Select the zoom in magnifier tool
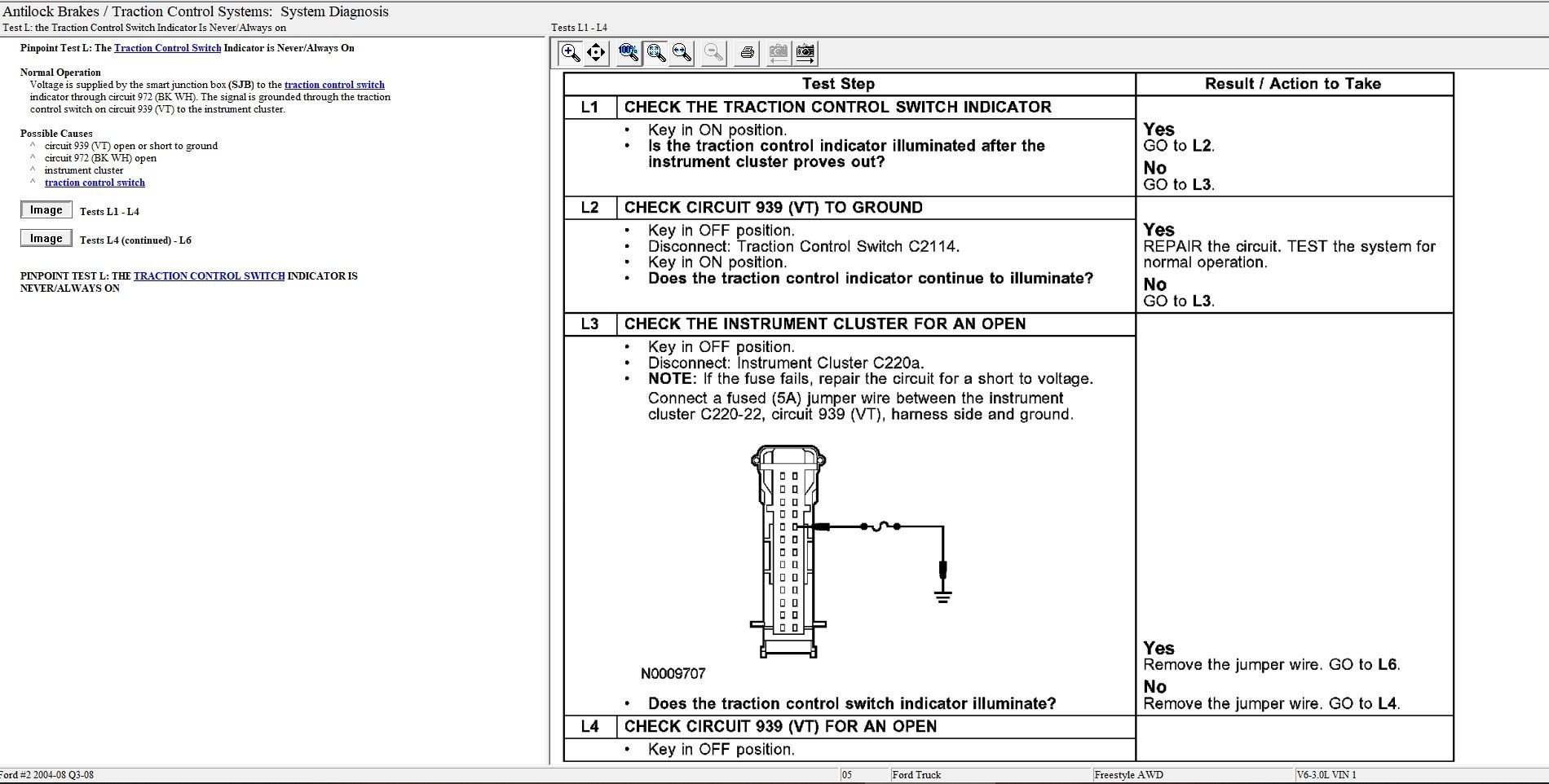Image resolution: width=1549 pixels, height=784 pixels. click(570, 54)
